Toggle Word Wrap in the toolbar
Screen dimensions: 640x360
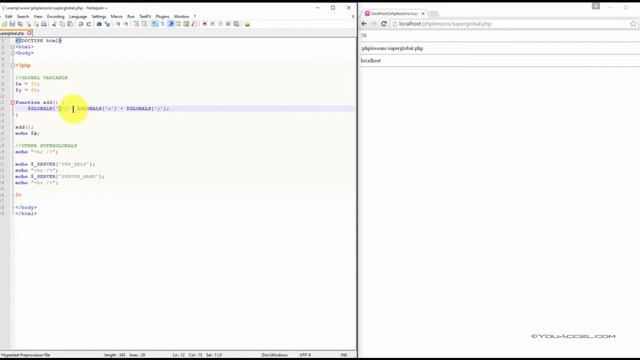tap(154, 24)
